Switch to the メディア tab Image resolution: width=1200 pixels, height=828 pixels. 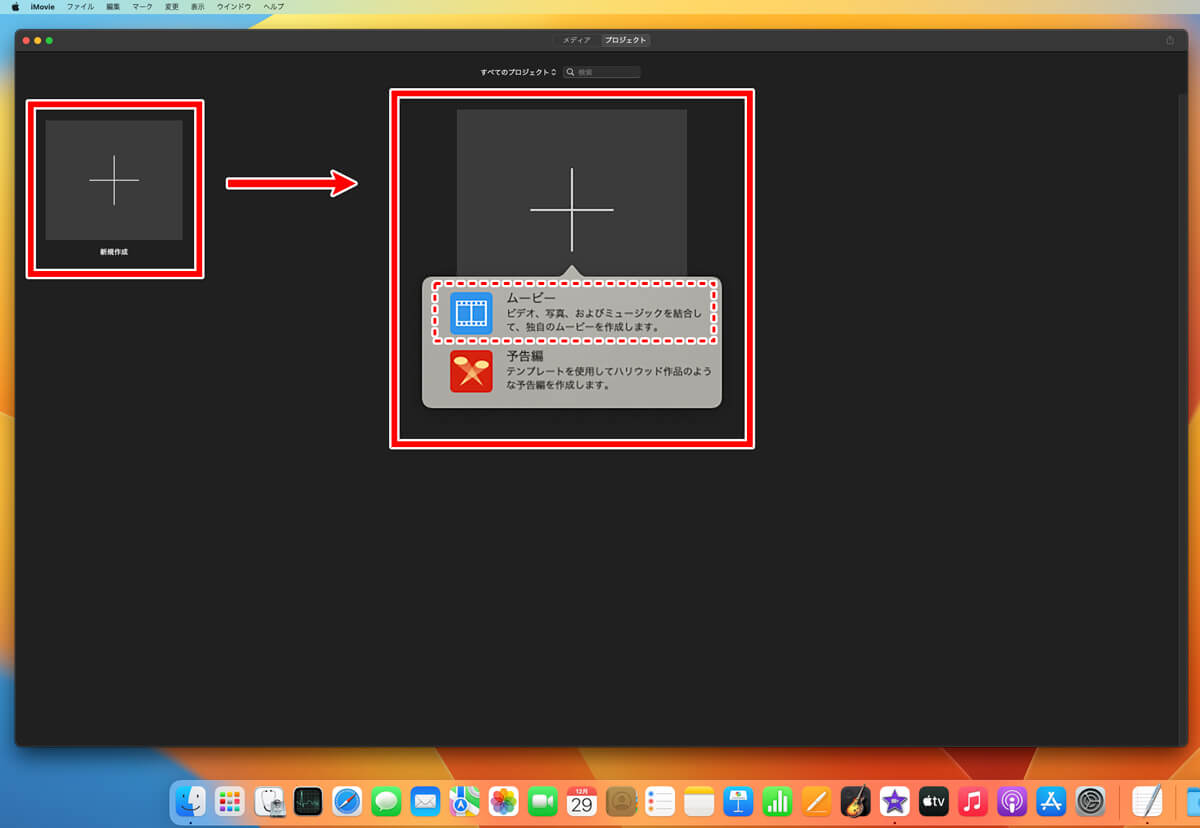coord(576,40)
